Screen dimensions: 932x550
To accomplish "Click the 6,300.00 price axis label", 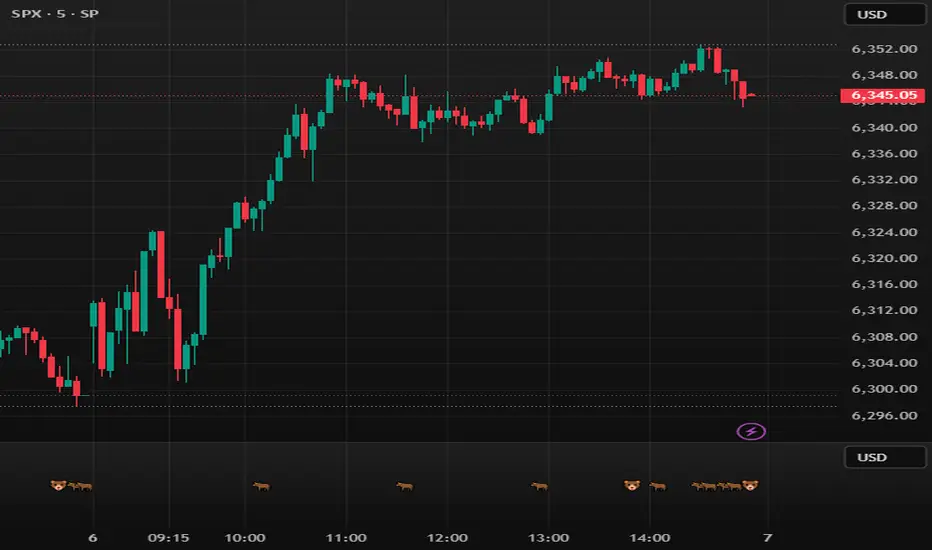I will tap(884, 389).
